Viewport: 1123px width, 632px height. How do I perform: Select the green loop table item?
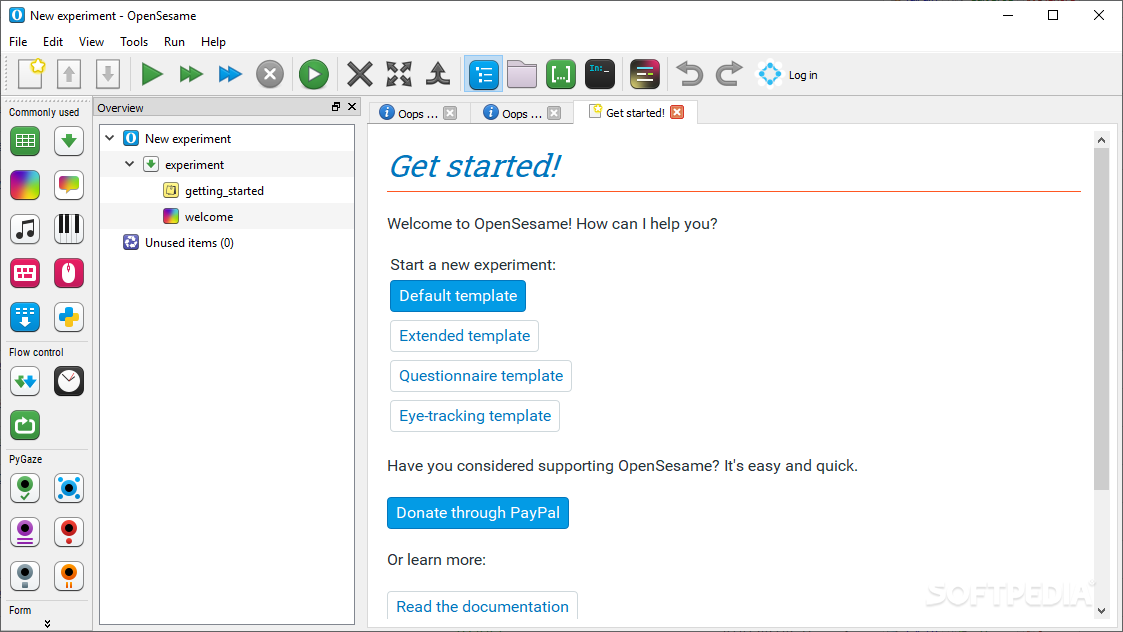(x=25, y=140)
